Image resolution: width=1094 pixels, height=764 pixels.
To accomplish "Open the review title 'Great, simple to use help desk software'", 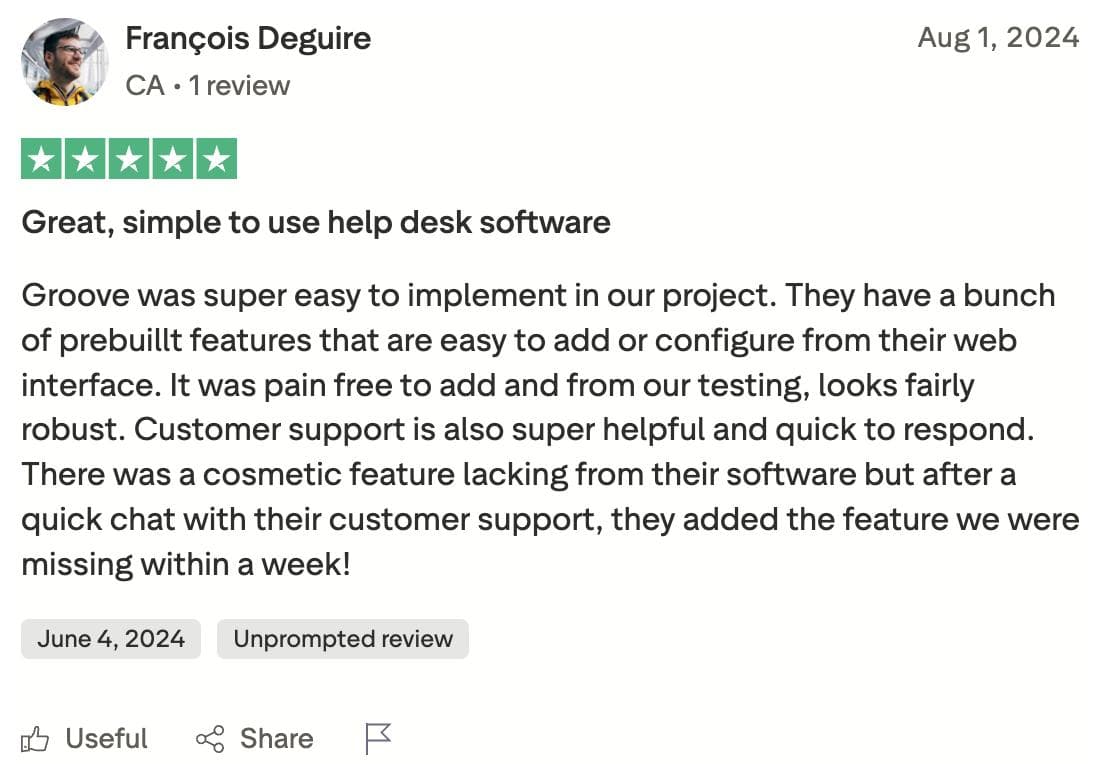I will coord(315,222).
